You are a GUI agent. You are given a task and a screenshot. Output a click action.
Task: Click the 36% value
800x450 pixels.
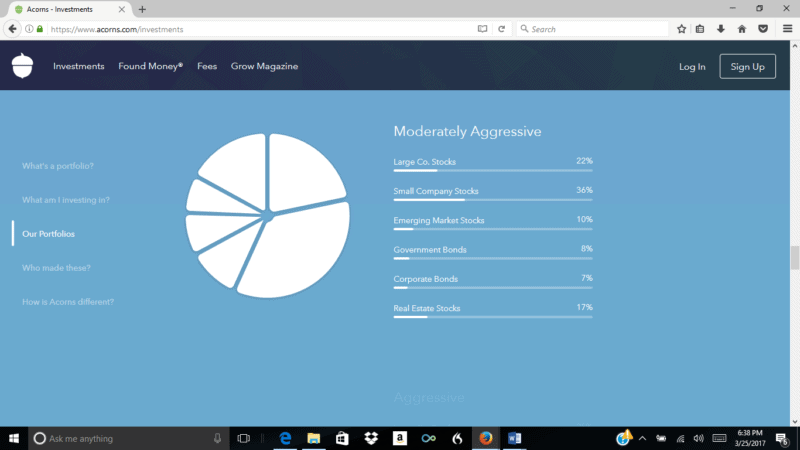tap(584, 190)
